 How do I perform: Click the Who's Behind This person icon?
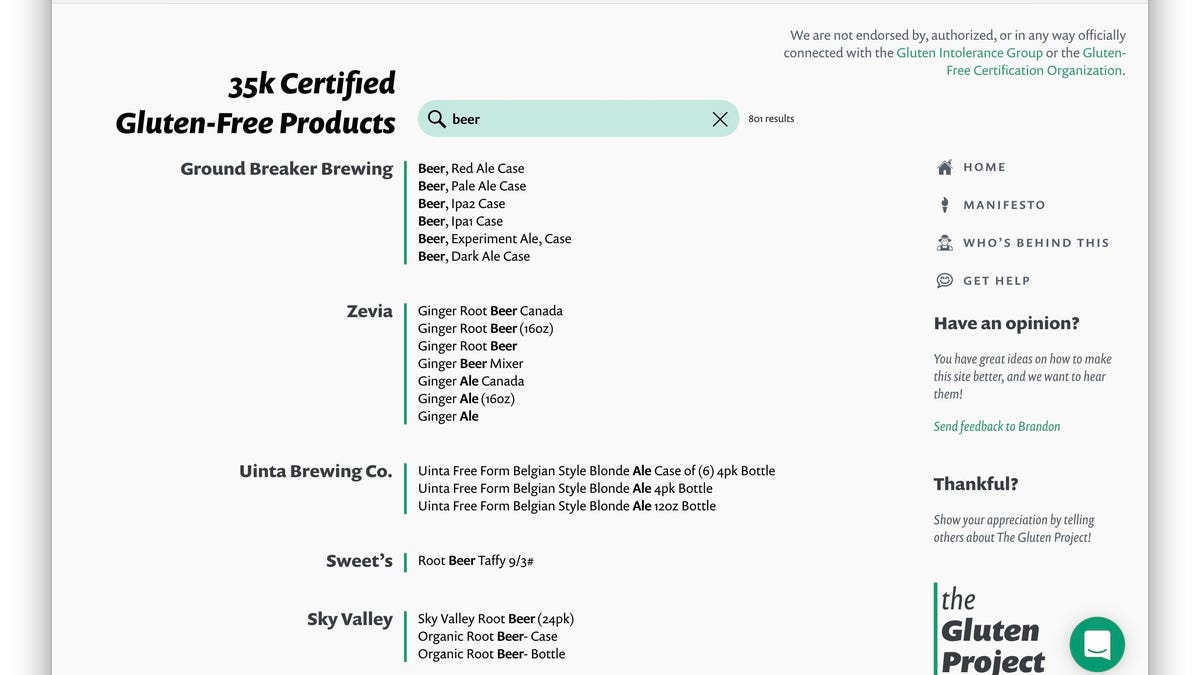944,243
